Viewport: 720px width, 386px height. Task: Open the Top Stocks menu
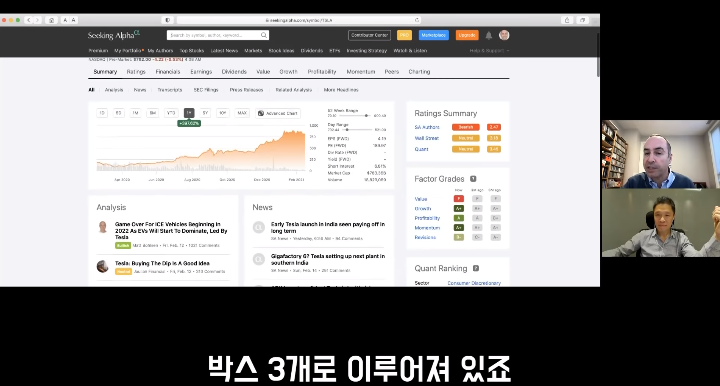pyautogui.click(x=192, y=50)
